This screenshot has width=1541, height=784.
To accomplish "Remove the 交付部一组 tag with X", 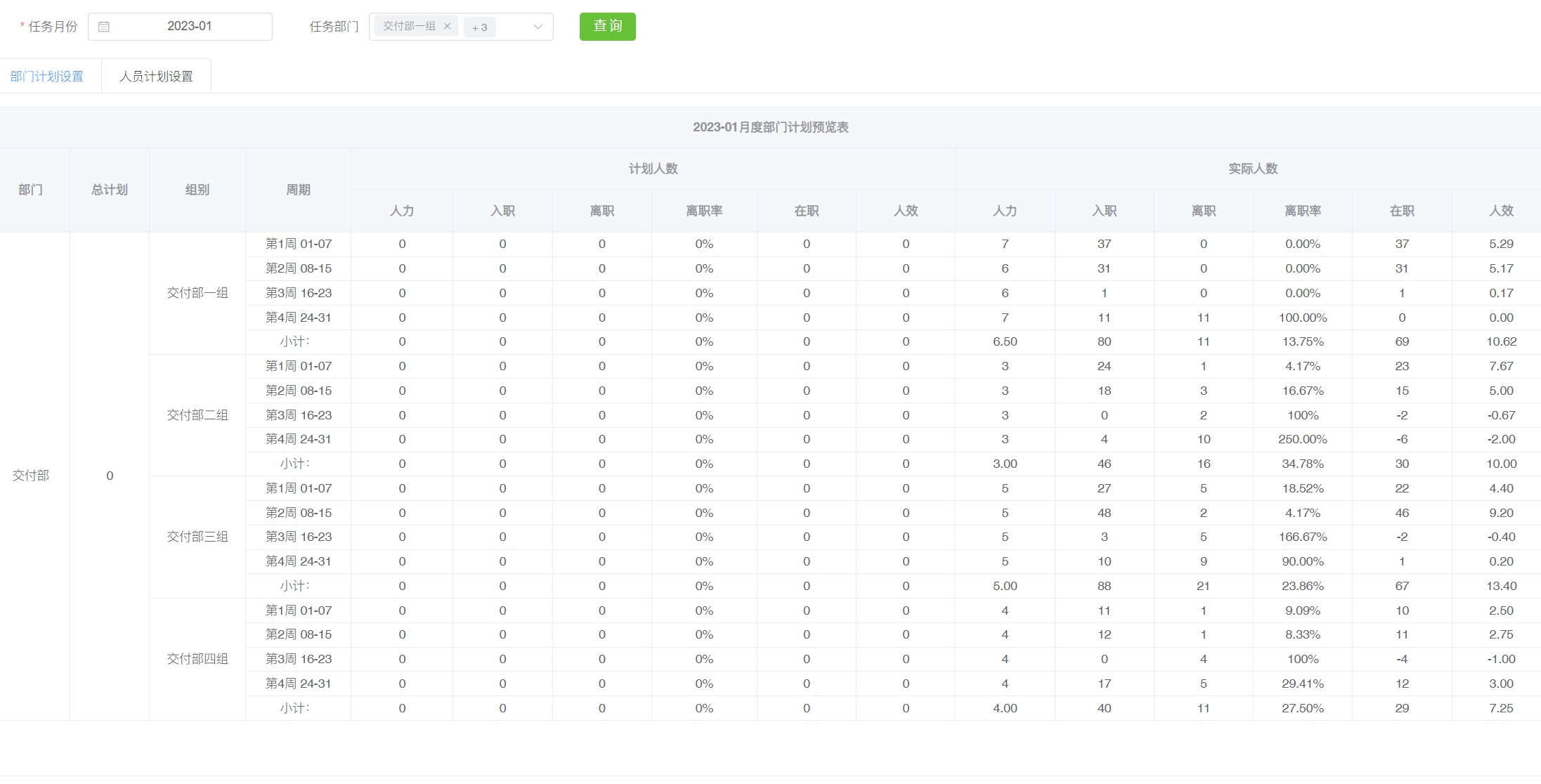I will (x=447, y=27).
